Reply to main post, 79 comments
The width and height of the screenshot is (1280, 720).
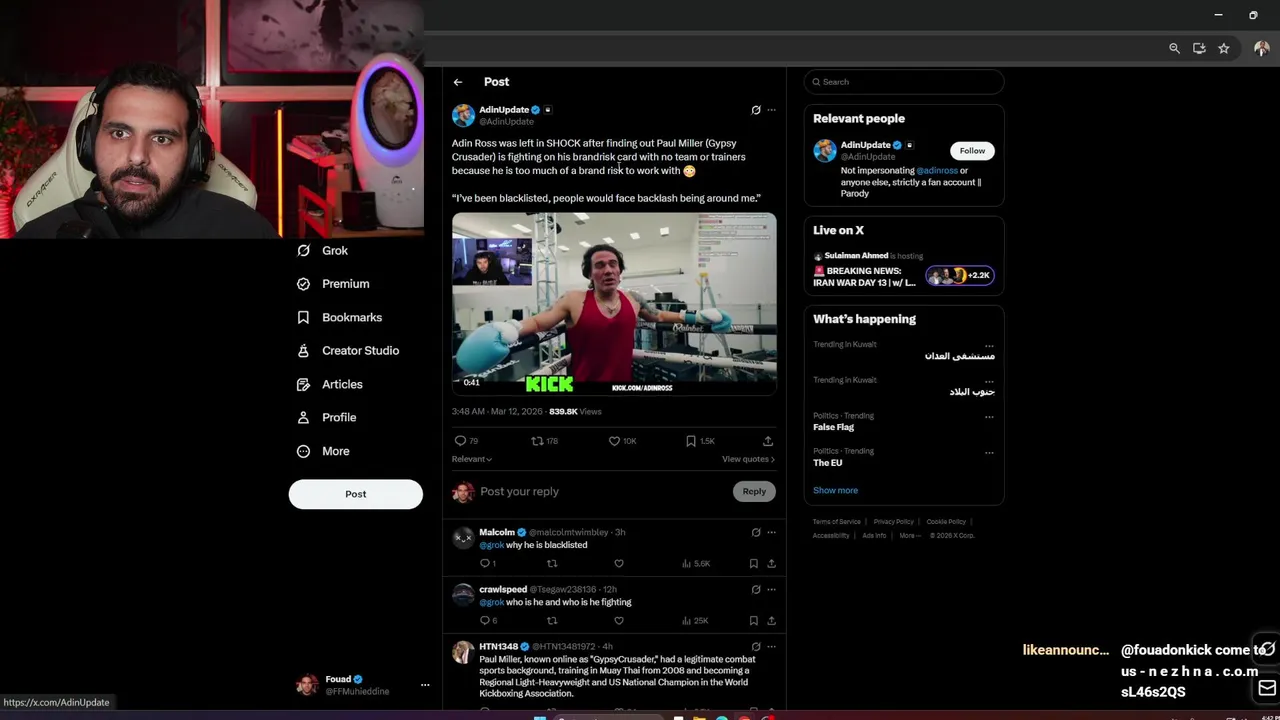(x=466, y=441)
